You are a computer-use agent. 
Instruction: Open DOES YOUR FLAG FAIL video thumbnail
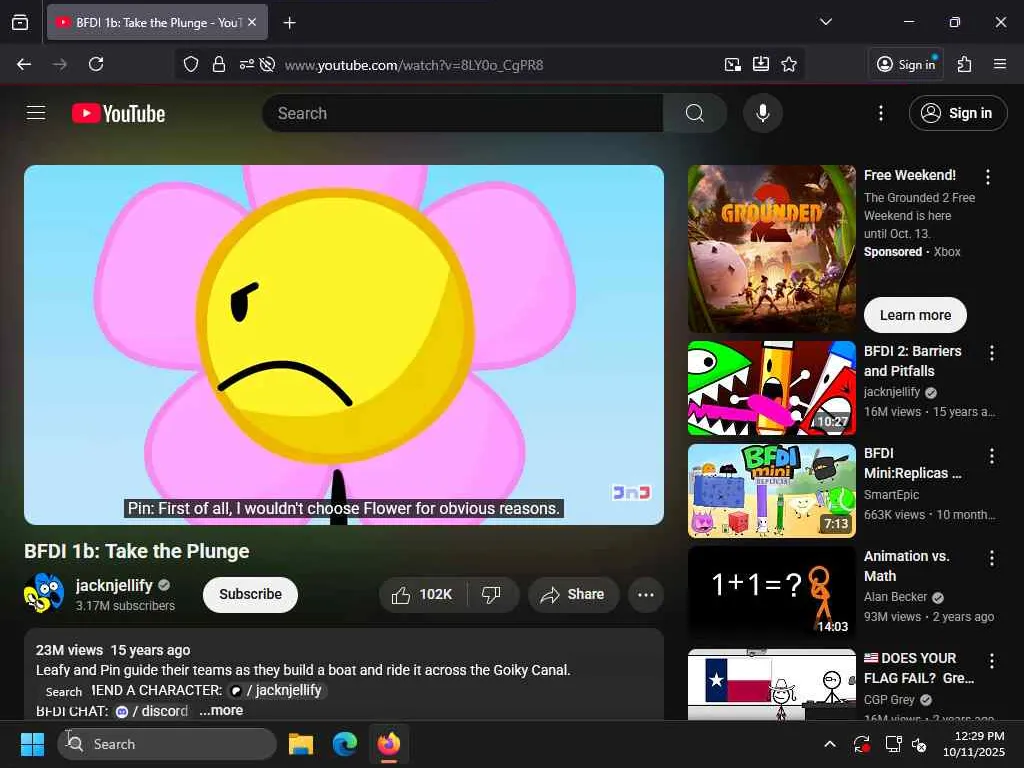coord(771,684)
